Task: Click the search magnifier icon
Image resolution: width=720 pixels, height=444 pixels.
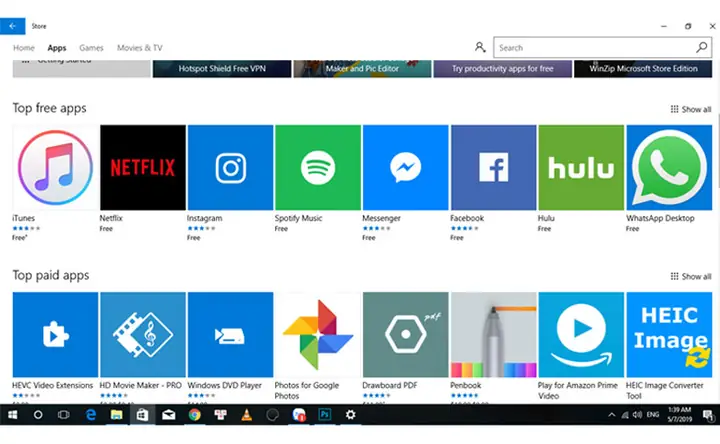Action: point(701,47)
